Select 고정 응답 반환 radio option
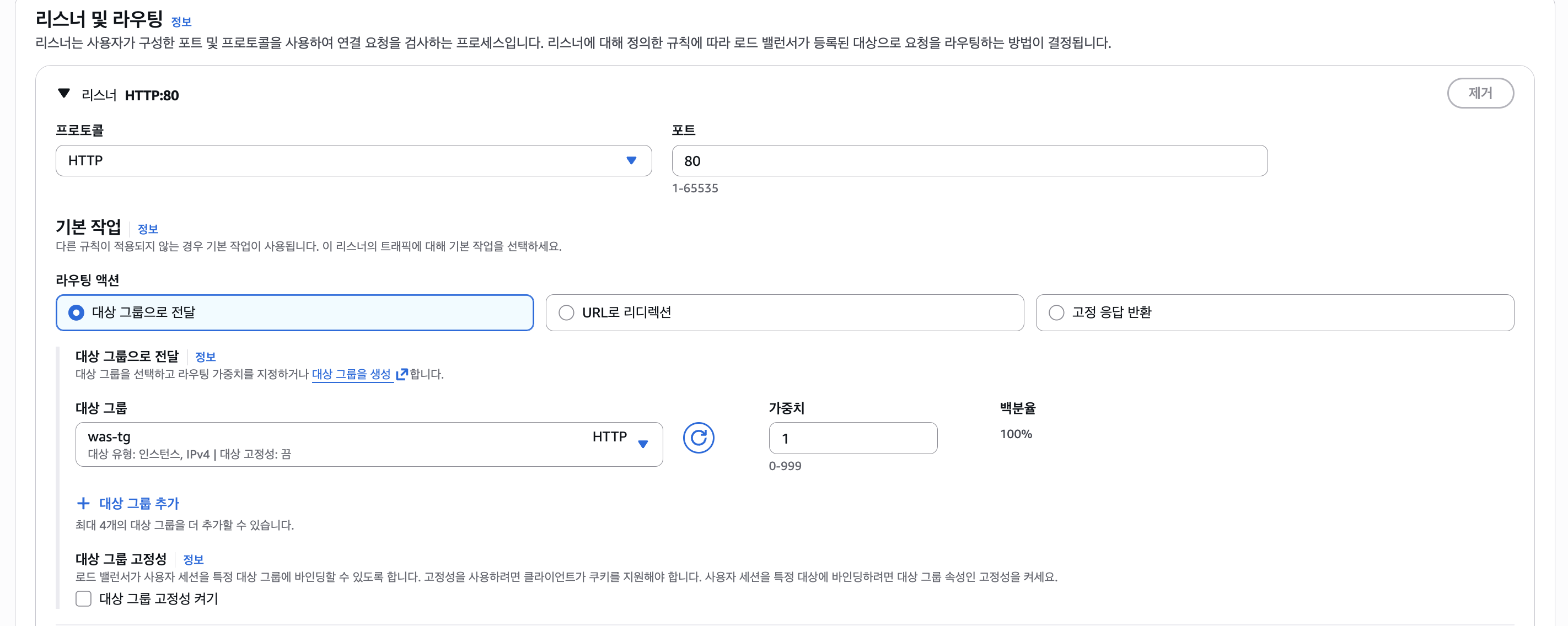This screenshot has height=626, width=1568. [x=1056, y=312]
